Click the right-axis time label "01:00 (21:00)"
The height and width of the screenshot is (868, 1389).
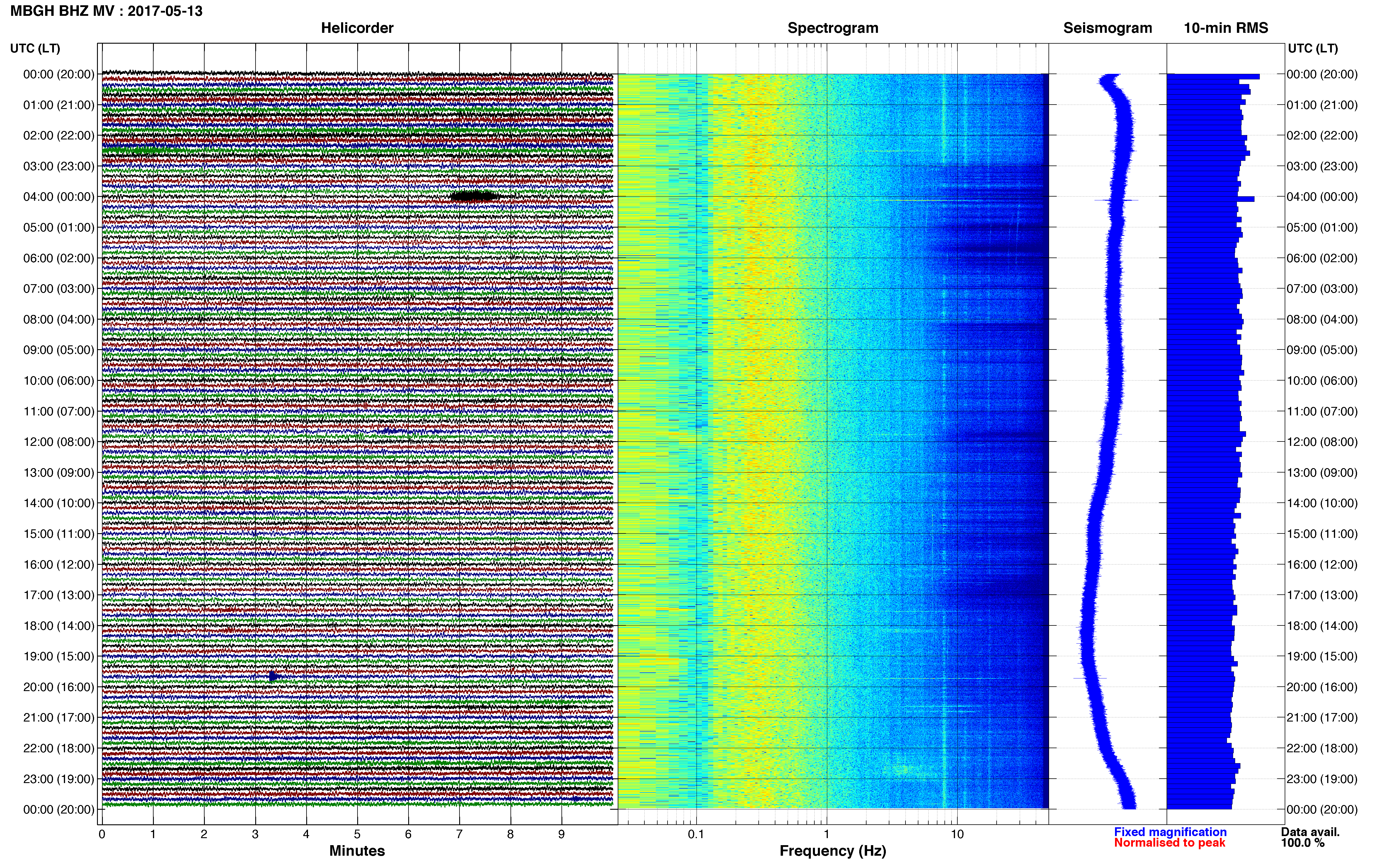(1322, 105)
